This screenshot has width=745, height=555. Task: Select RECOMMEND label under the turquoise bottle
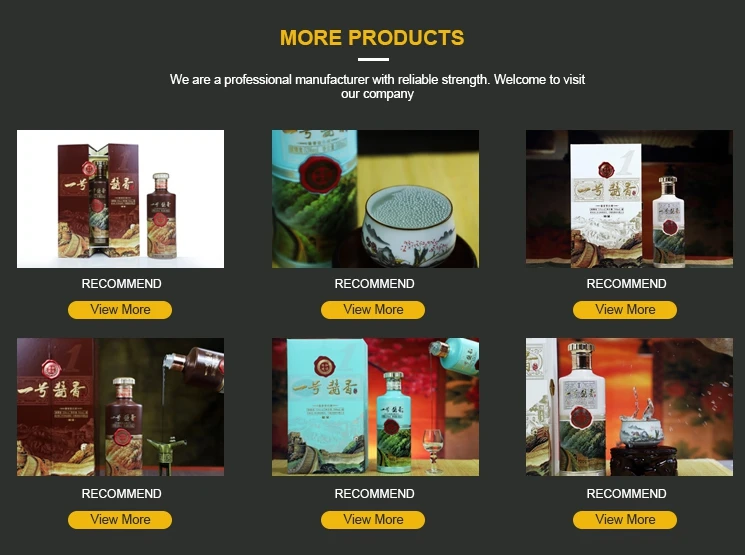pos(374,494)
